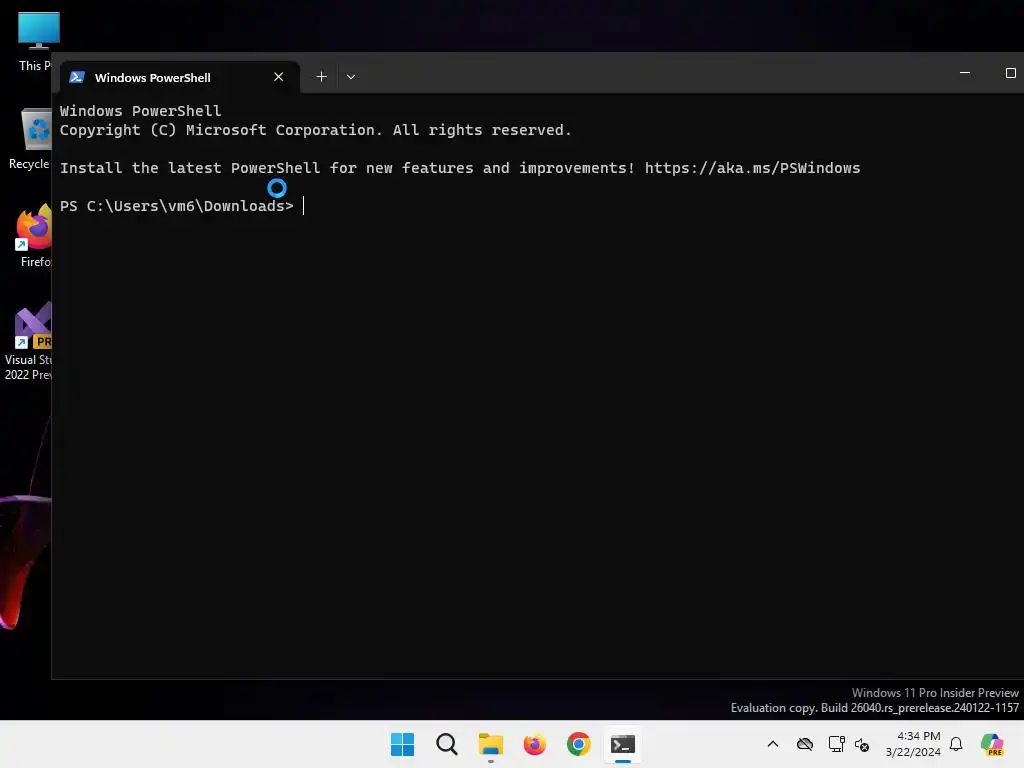Open a new terminal tab with plus button
1024x768 pixels.
[321, 77]
